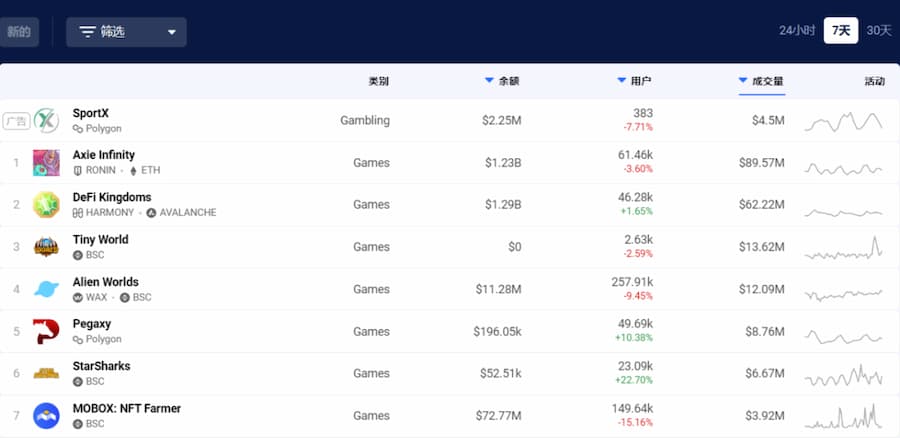The image size is (900, 438).
Task: Click the MOBOX activity sparkline chart
Action: click(844, 417)
